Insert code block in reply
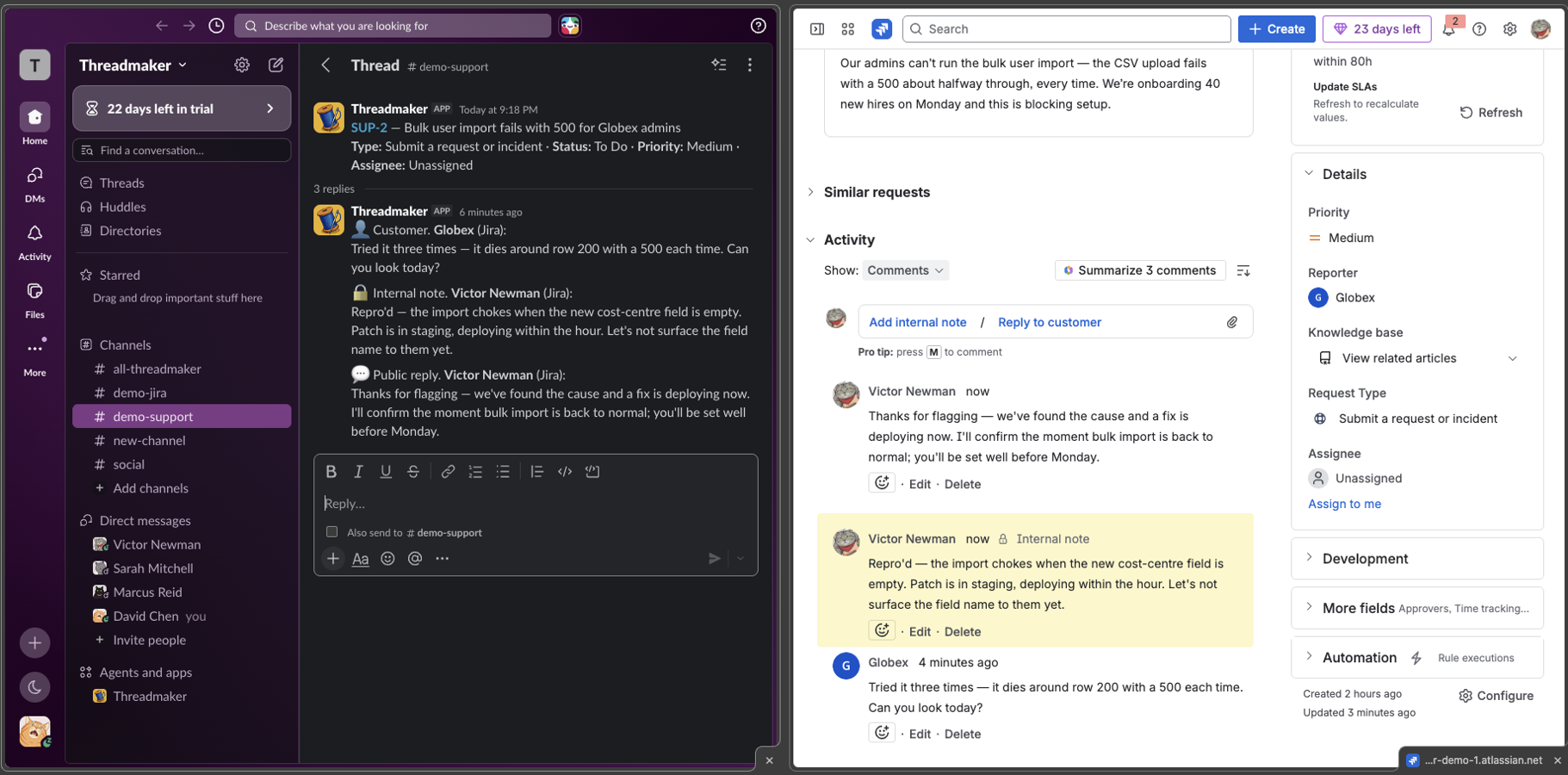Screen dimensions: 1568x775 click(x=592, y=472)
